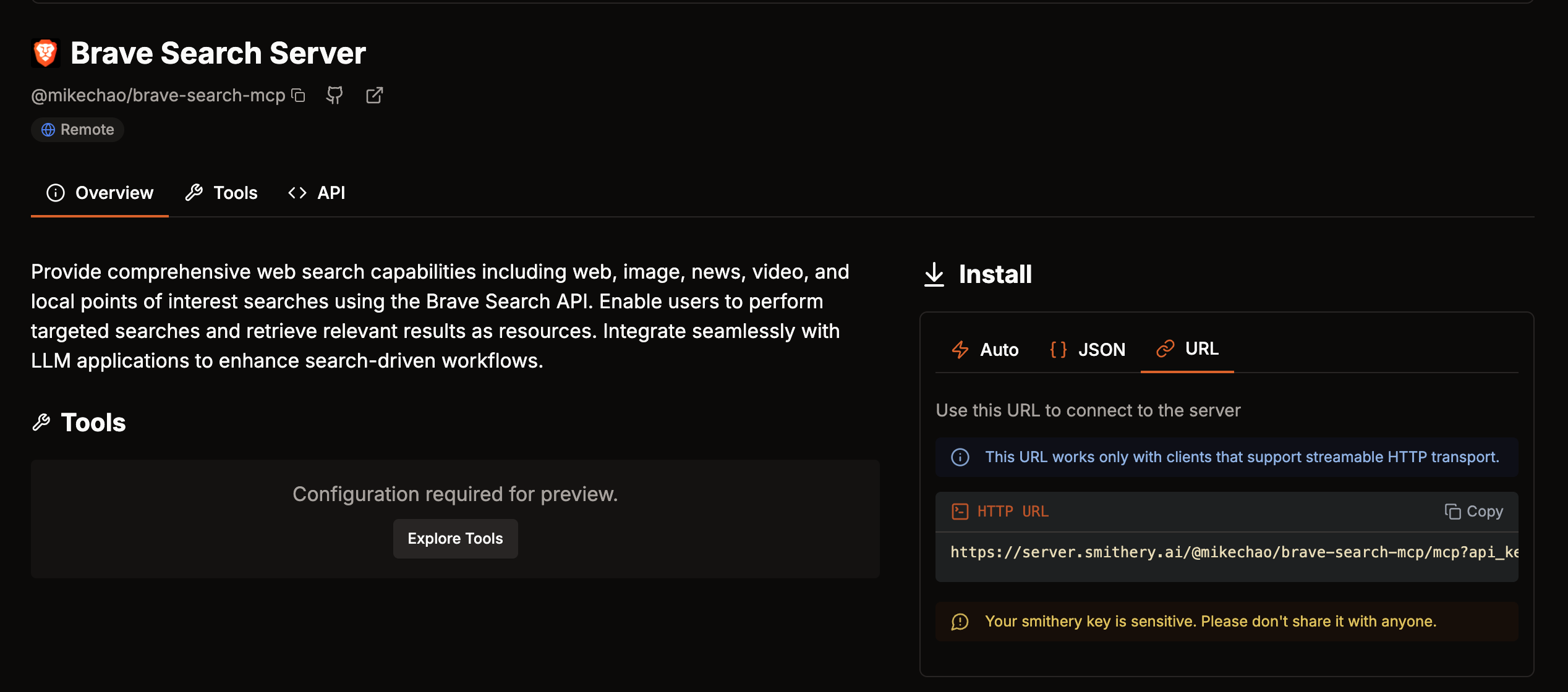Click the Brave Search Server title
The height and width of the screenshot is (692, 1568).
pos(218,53)
